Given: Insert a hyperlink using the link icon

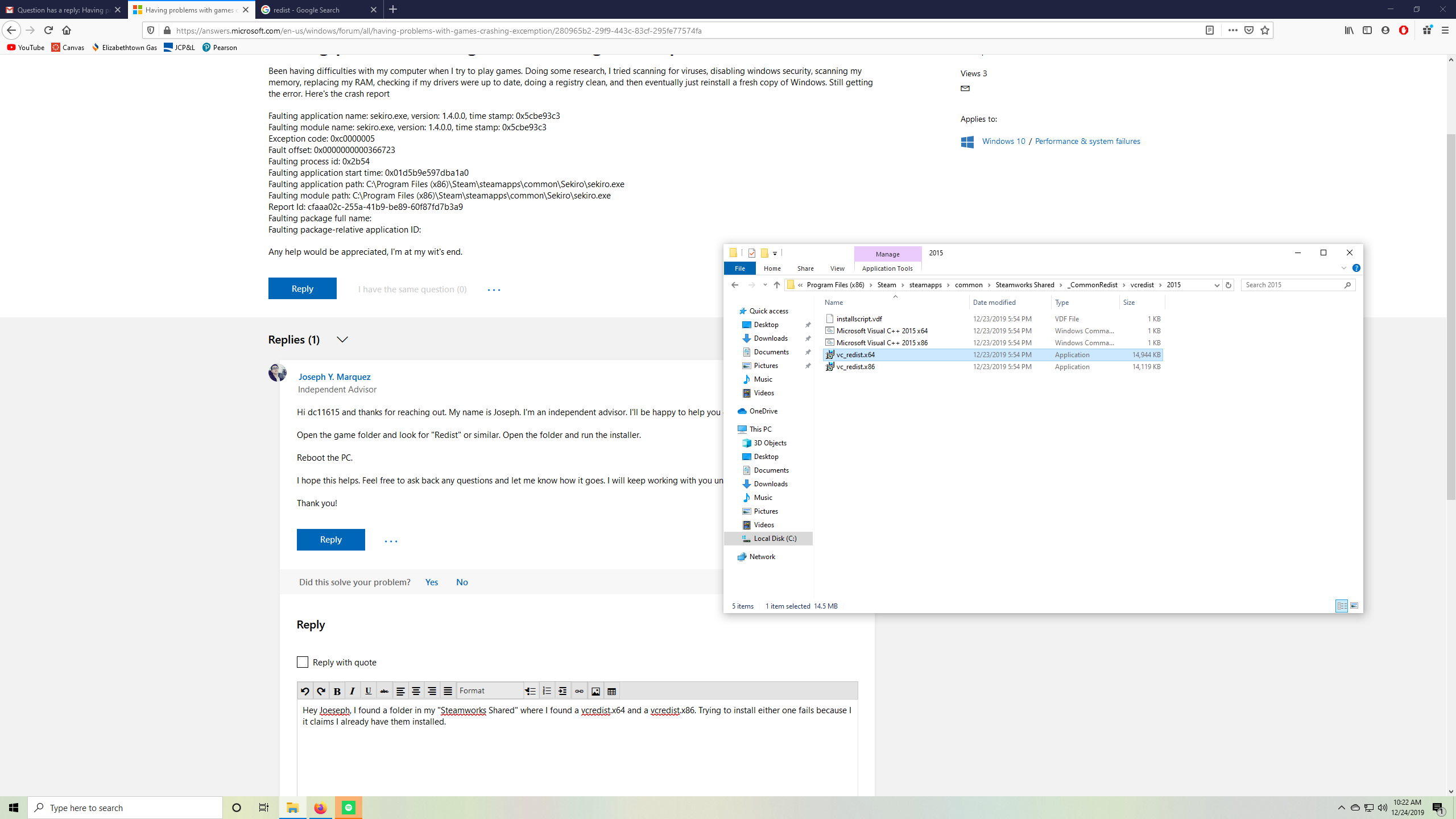Looking at the screenshot, I should [x=579, y=690].
